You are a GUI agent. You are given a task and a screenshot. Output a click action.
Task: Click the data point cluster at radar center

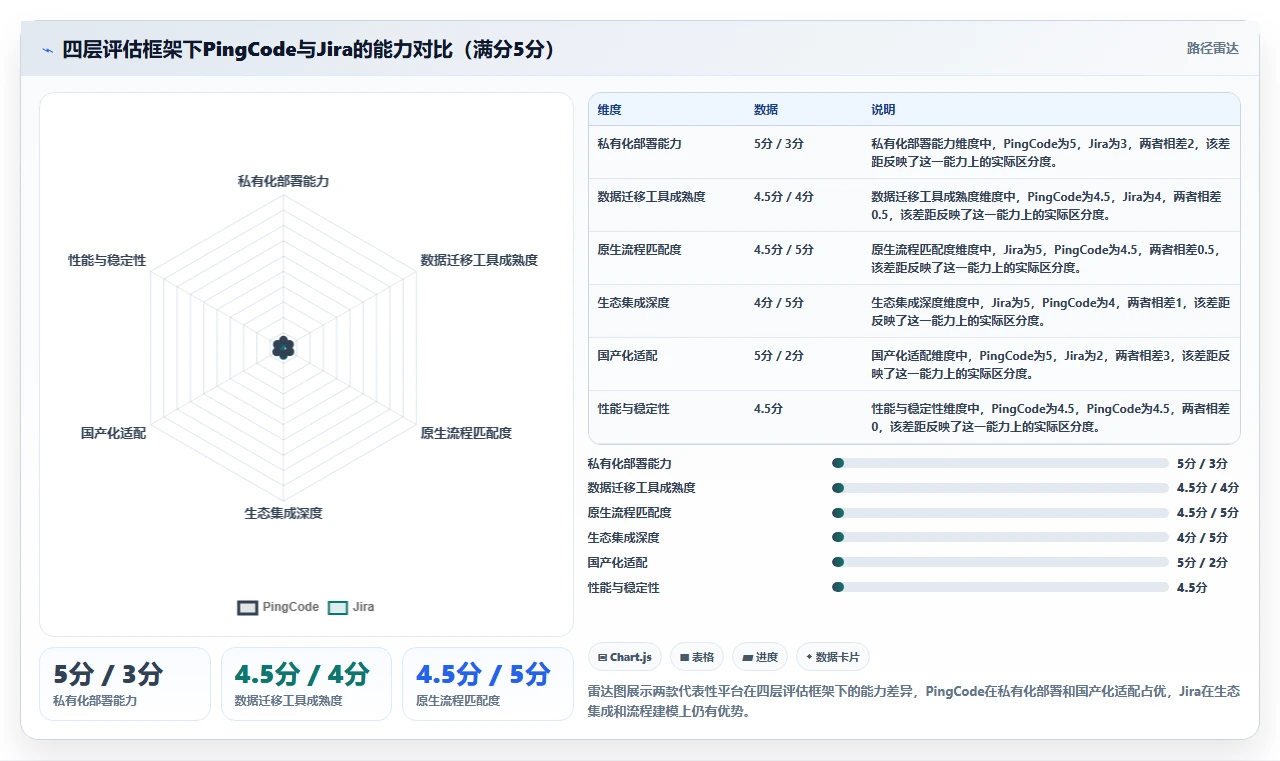283,347
